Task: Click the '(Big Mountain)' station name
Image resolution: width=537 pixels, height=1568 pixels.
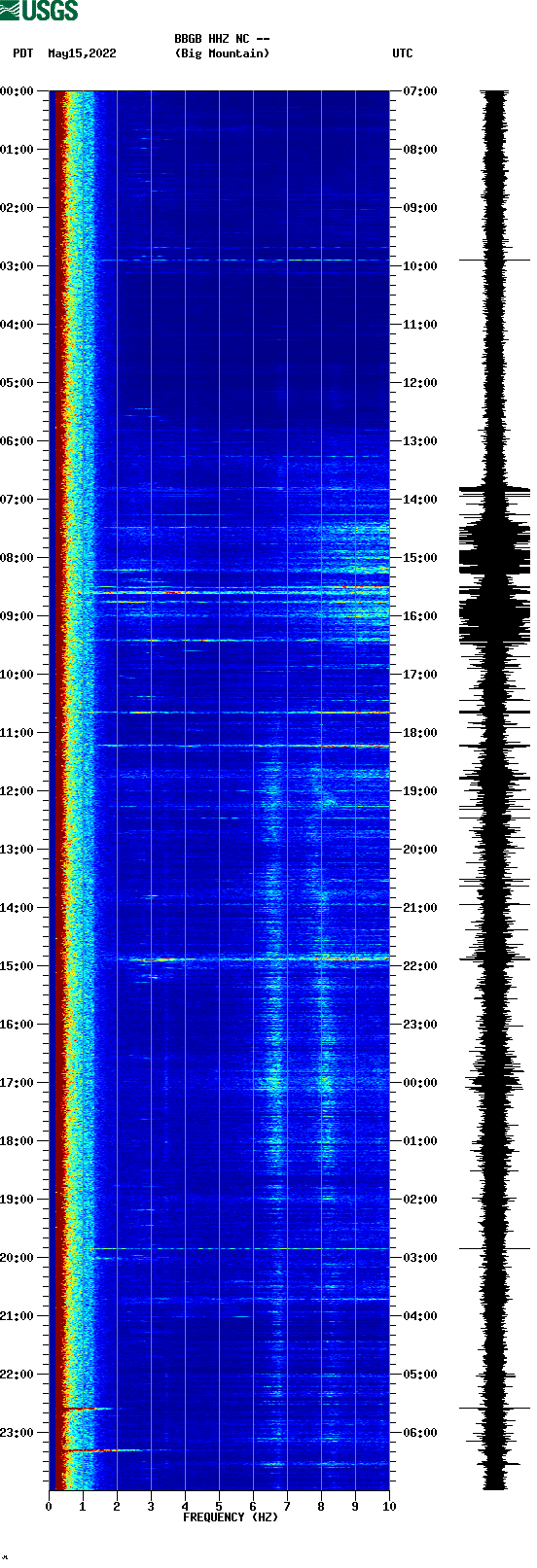Action: pyautogui.click(x=222, y=53)
